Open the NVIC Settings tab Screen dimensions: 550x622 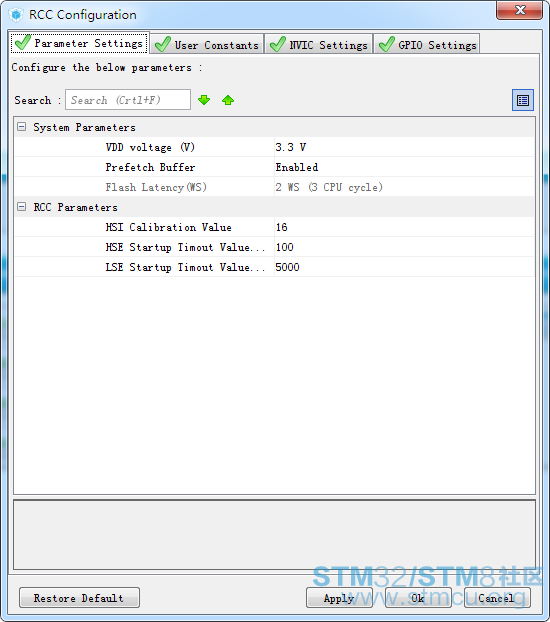319,44
